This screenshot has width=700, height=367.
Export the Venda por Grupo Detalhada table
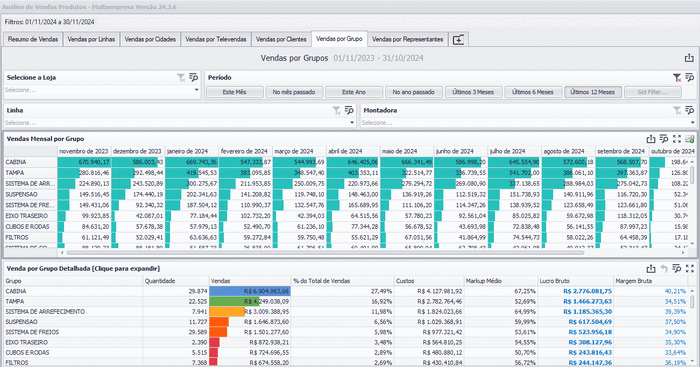click(x=651, y=268)
